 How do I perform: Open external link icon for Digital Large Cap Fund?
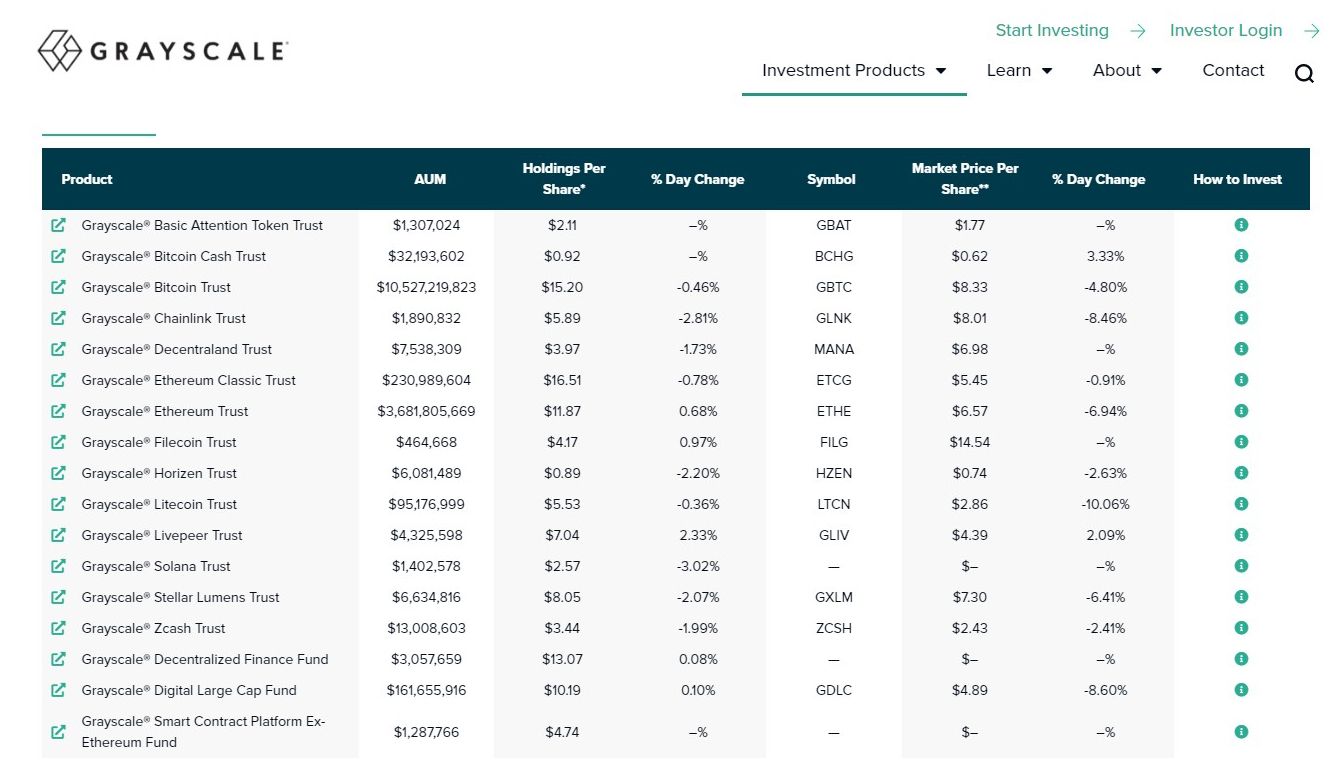coord(58,690)
